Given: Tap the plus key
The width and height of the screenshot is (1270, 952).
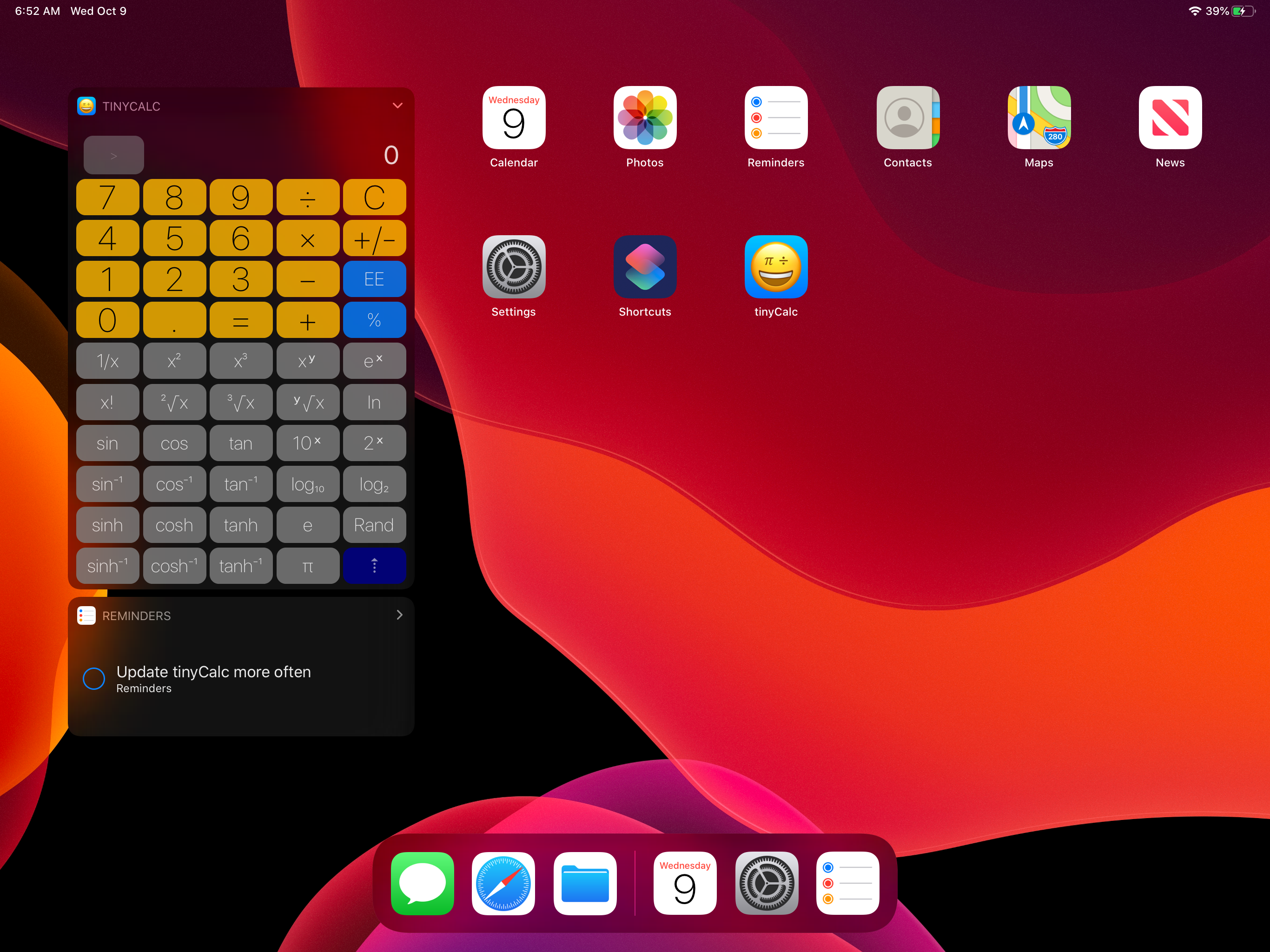Looking at the screenshot, I should pyautogui.click(x=308, y=320).
